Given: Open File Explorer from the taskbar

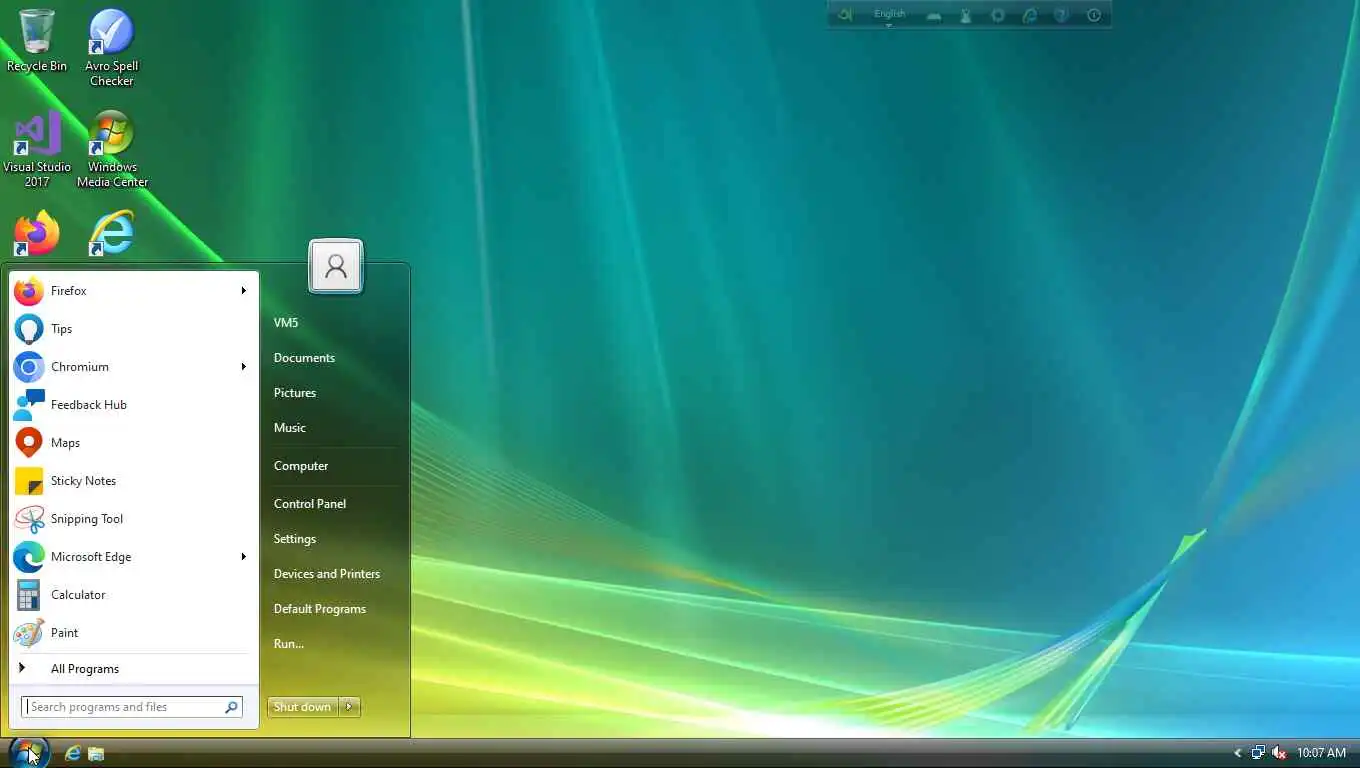Looking at the screenshot, I should pos(96,753).
